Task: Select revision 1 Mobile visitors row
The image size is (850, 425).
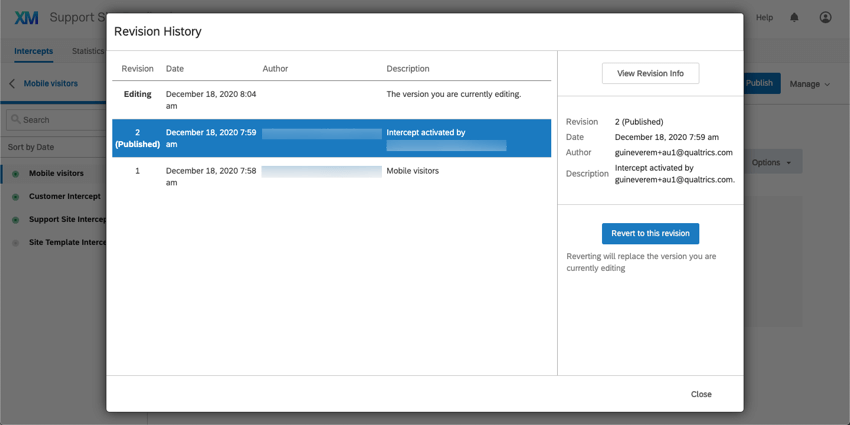Action: 331,177
